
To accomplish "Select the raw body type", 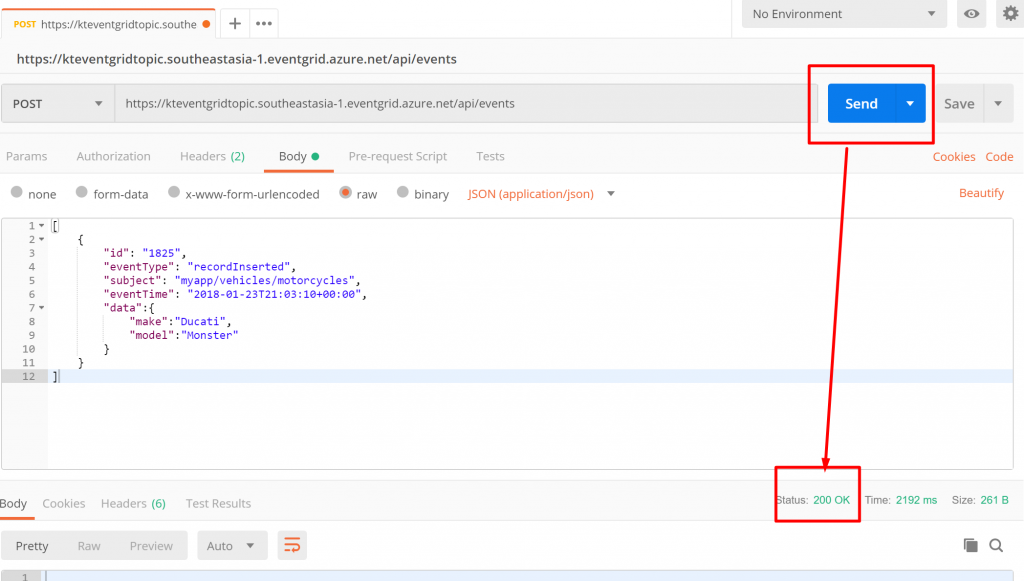I will (345, 192).
